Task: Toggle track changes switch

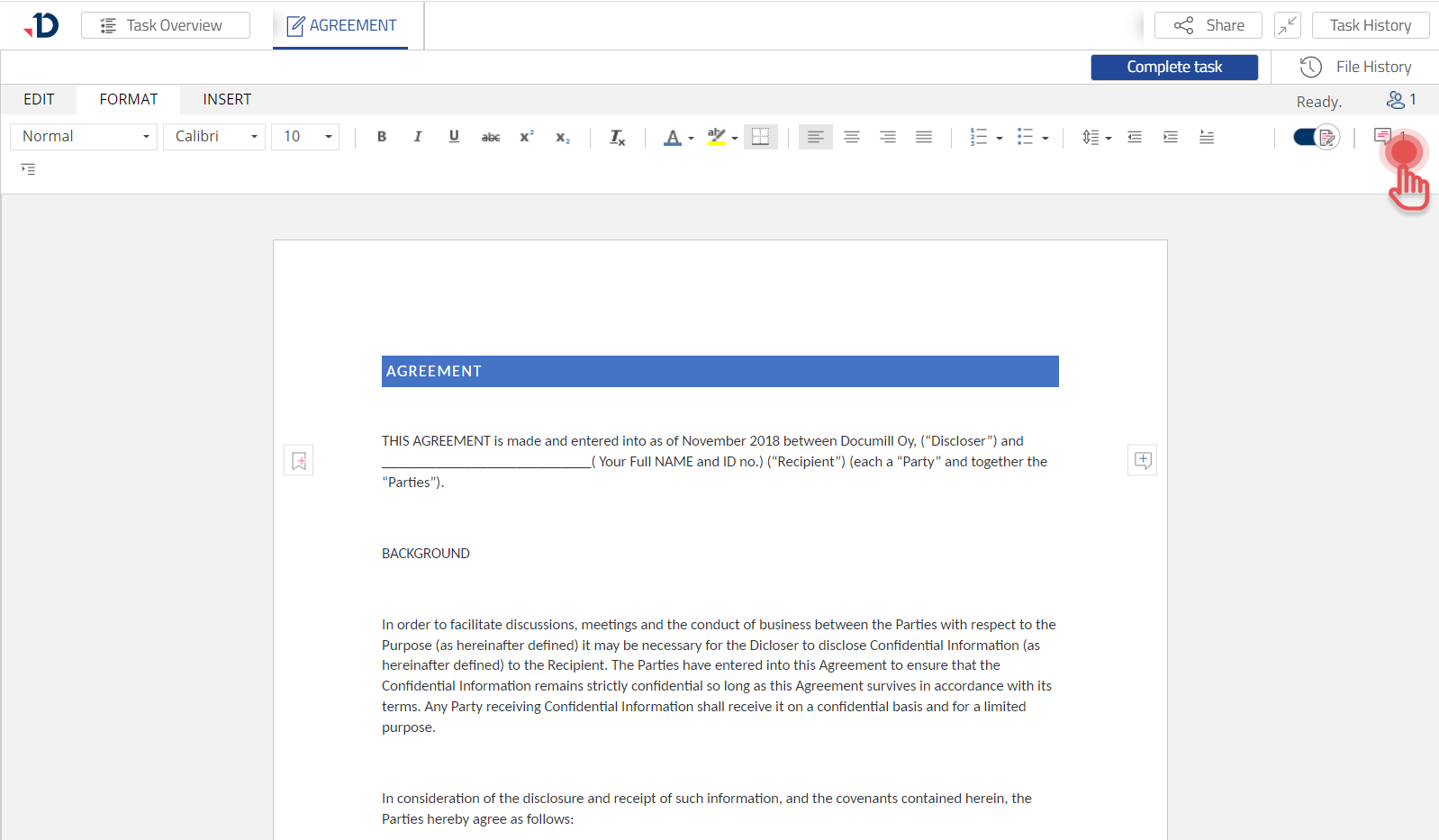Action: [x=1316, y=137]
